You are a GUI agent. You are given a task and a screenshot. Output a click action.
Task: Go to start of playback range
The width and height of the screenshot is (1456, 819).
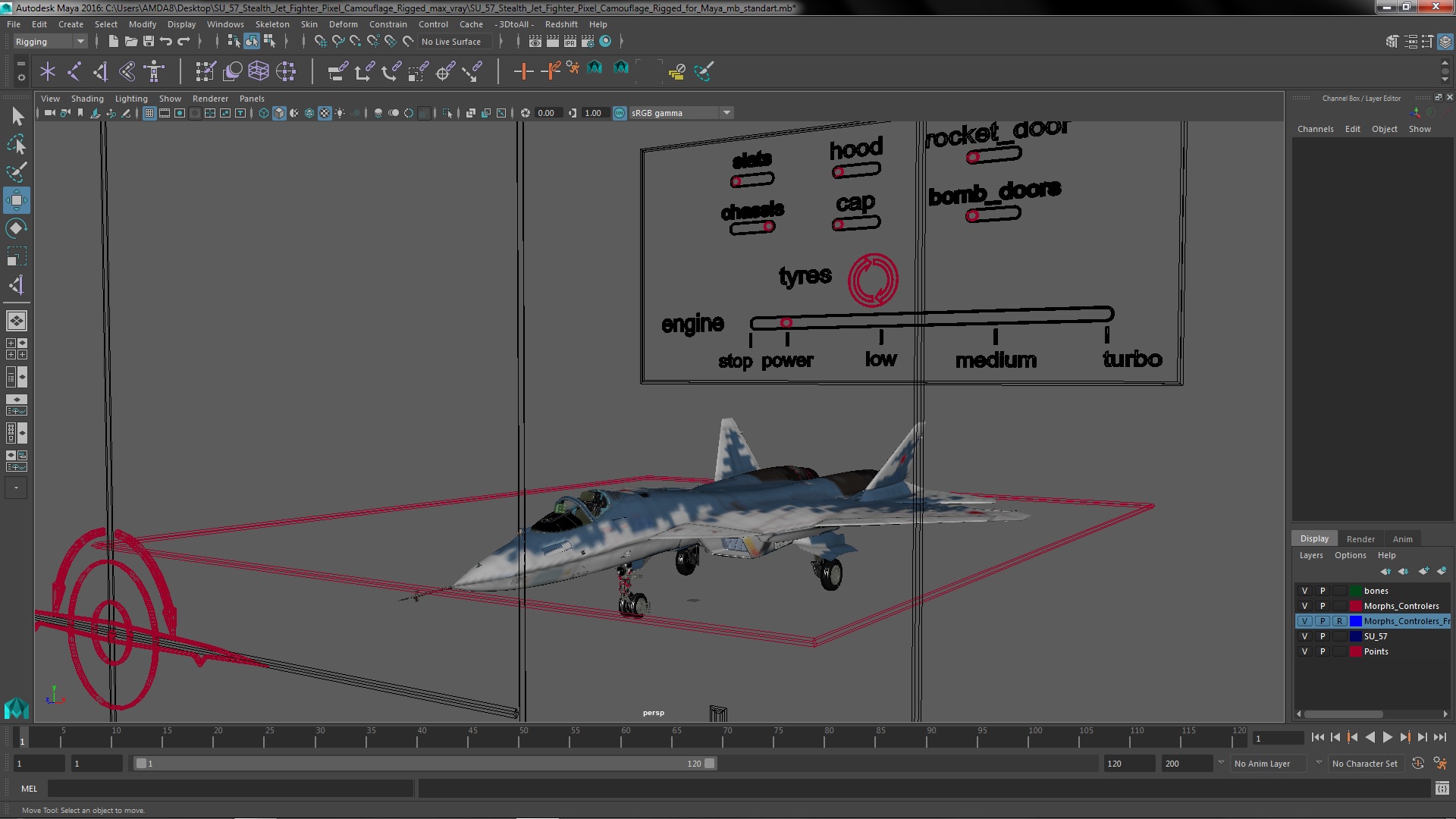click(x=1317, y=737)
